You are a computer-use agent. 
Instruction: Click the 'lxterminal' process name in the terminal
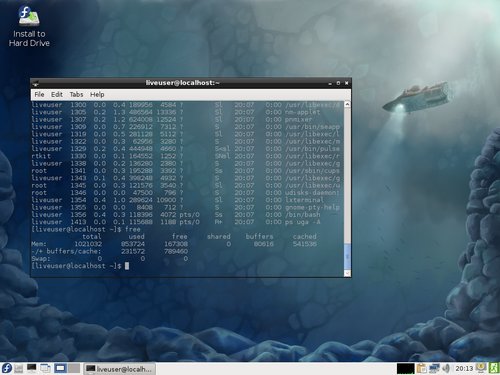[x=304, y=200]
